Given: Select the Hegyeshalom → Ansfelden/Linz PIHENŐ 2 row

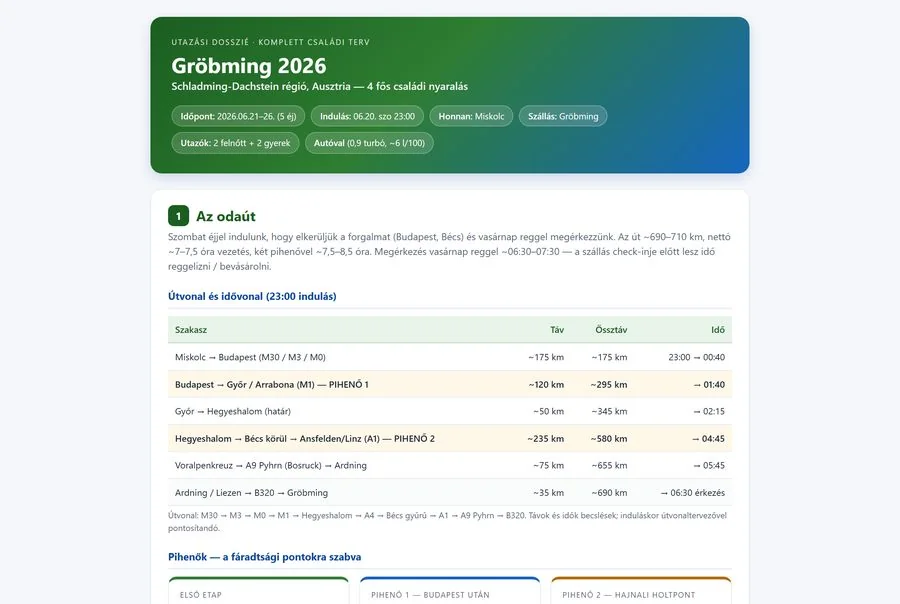Looking at the screenshot, I should tap(450, 439).
